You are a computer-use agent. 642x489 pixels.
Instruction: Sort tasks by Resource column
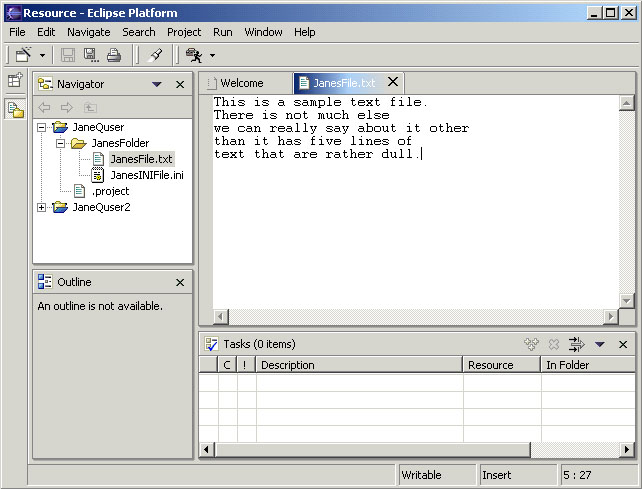[502, 364]
